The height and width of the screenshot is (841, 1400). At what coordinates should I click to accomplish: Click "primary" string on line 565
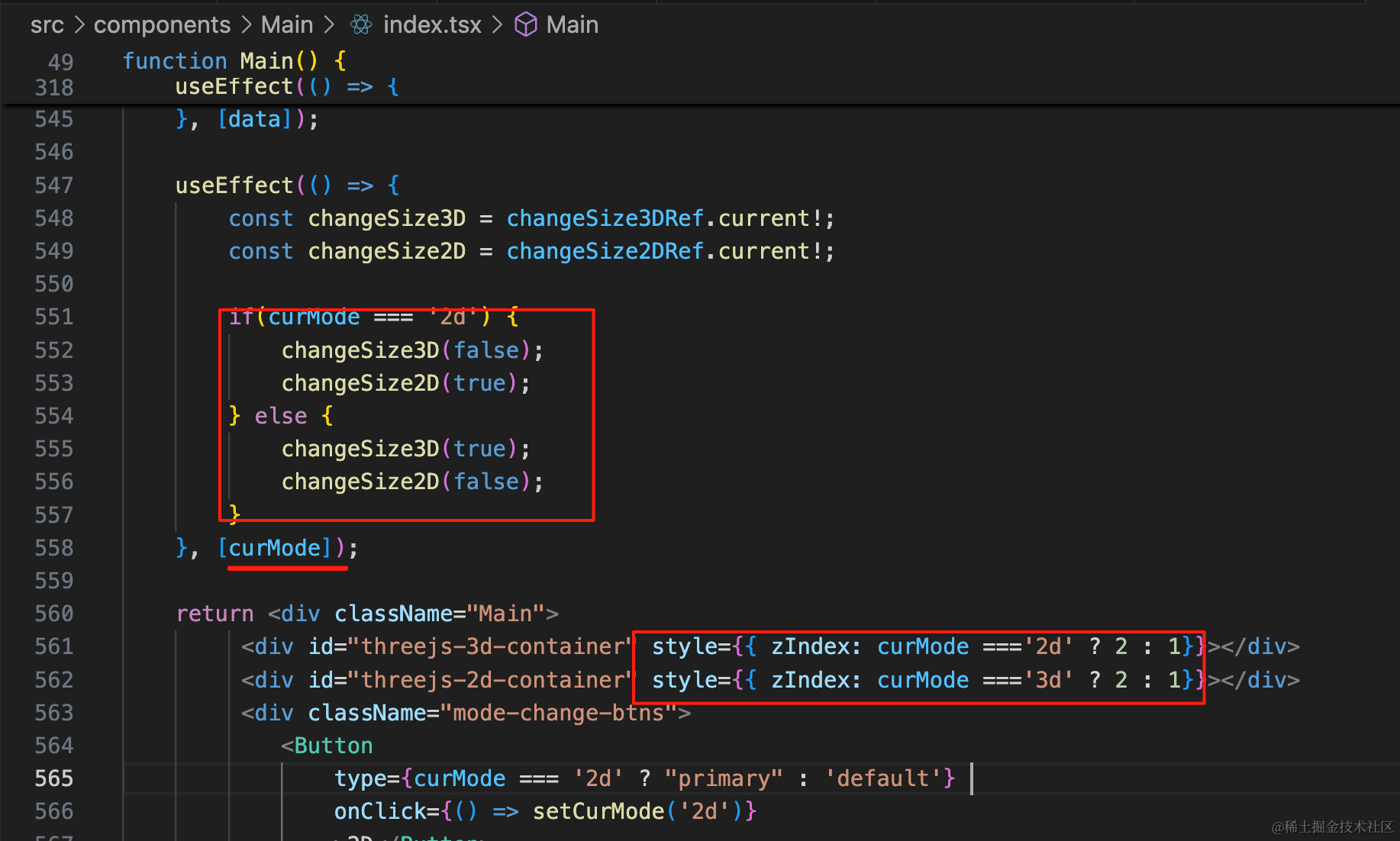coord(724,778)
